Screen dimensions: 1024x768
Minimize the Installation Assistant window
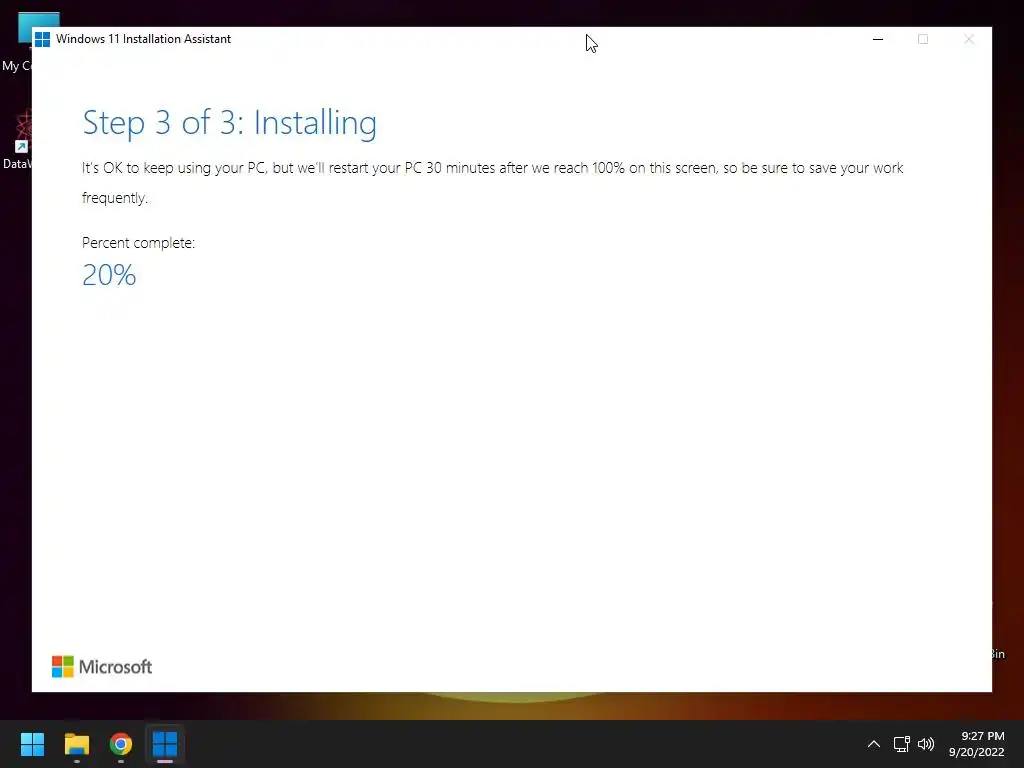[x=878, y=39]
